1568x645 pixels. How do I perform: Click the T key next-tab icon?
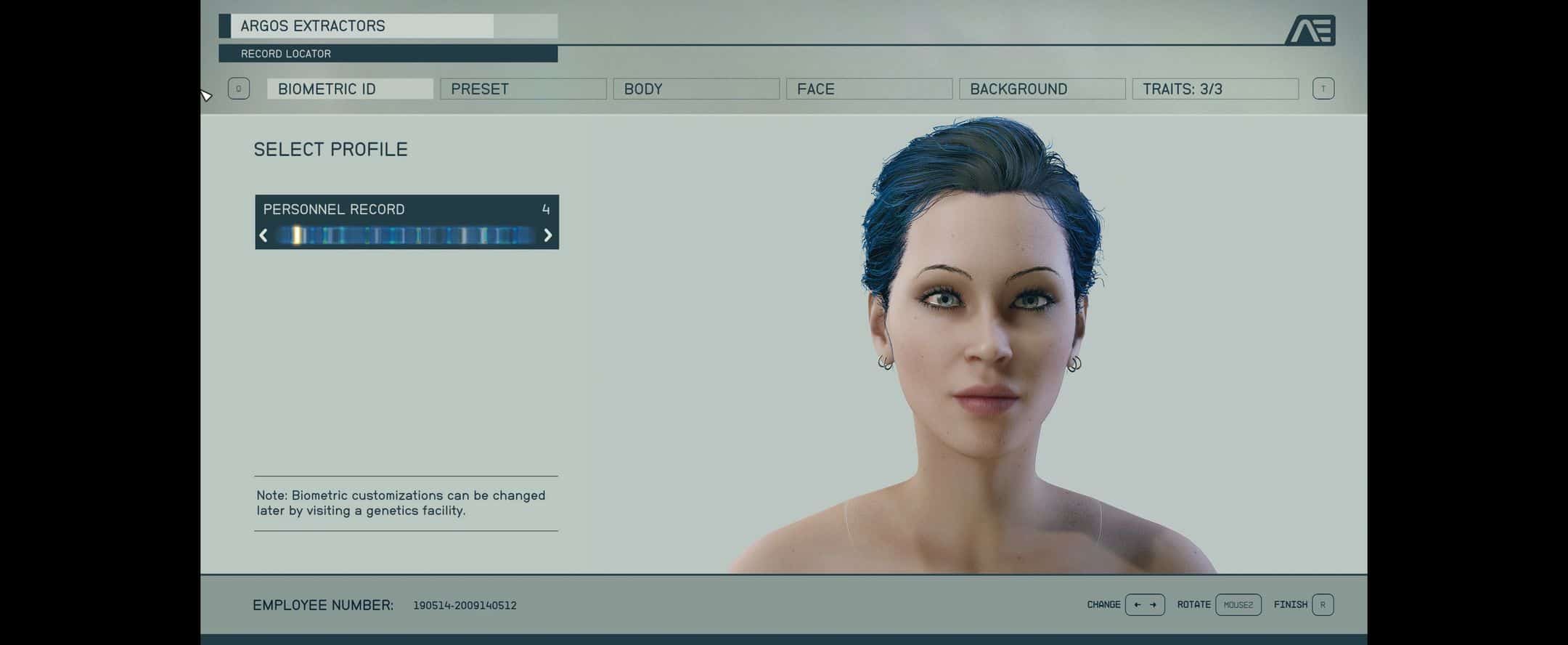point(1323,89)
